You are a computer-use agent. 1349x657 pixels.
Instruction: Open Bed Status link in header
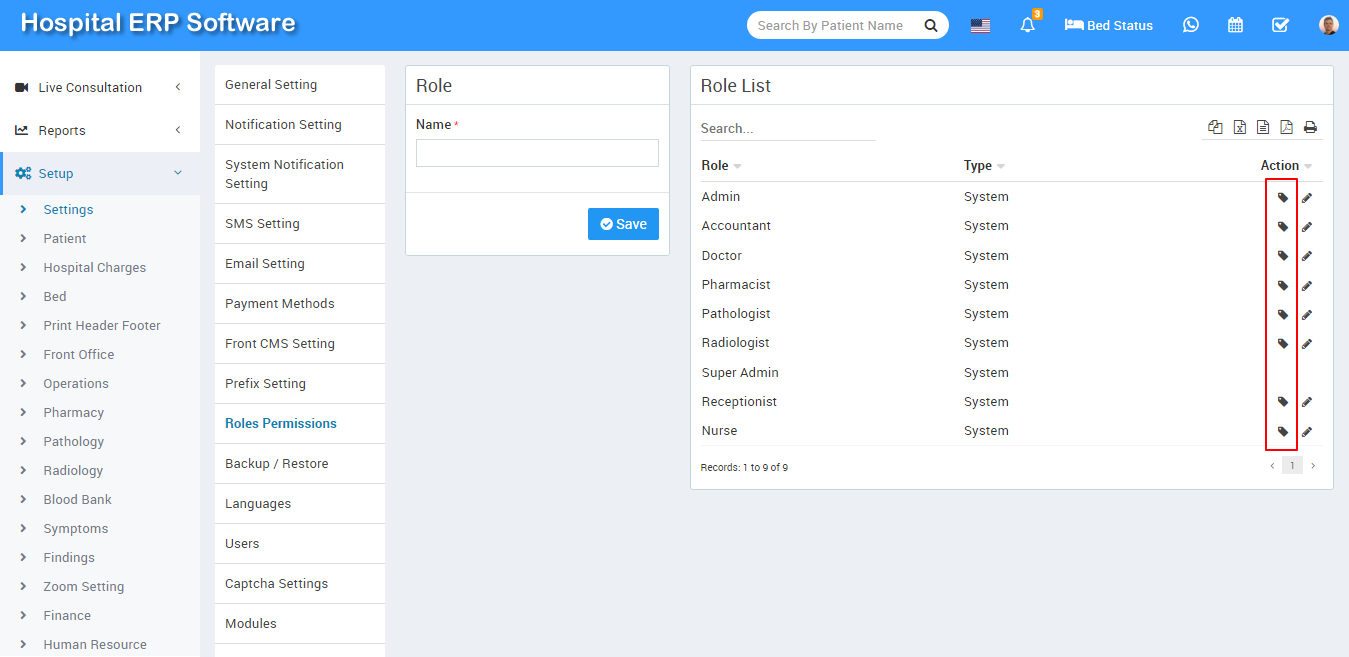(1109, 26)
